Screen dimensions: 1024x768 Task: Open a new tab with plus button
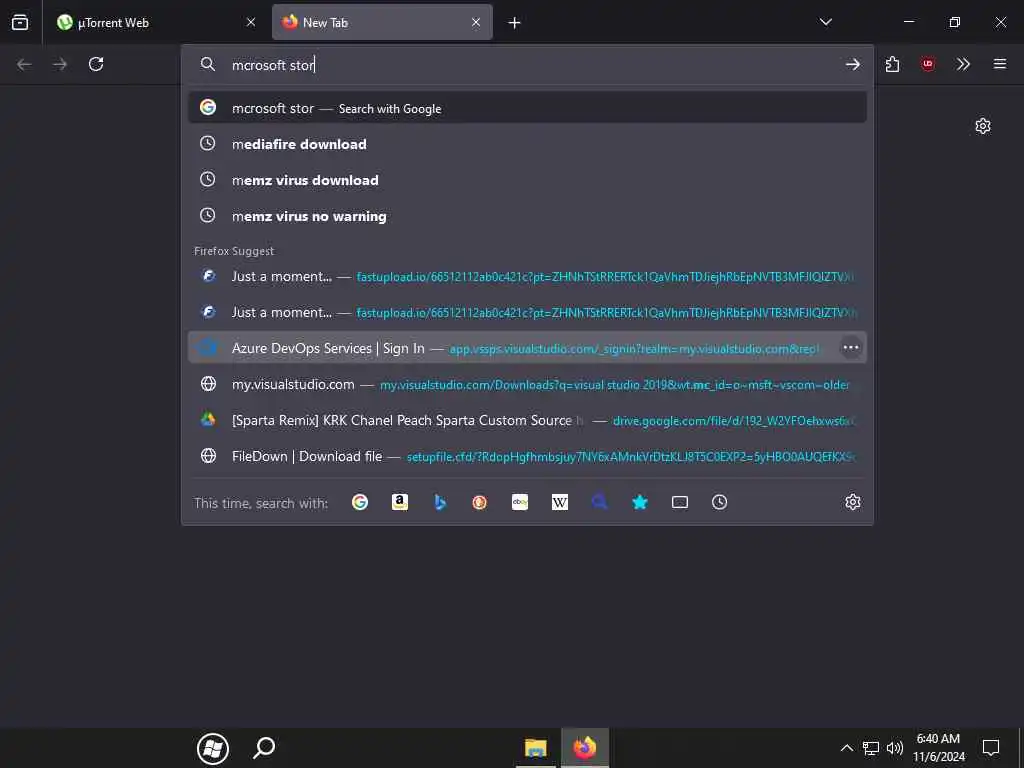click(x=515, y=23)
